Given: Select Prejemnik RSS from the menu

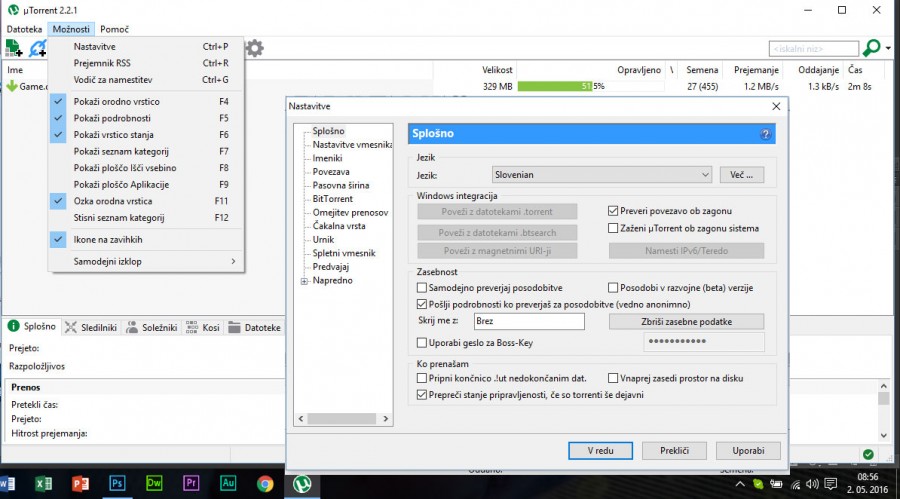Looking at the screenshot, I should (x=102, y=63).
